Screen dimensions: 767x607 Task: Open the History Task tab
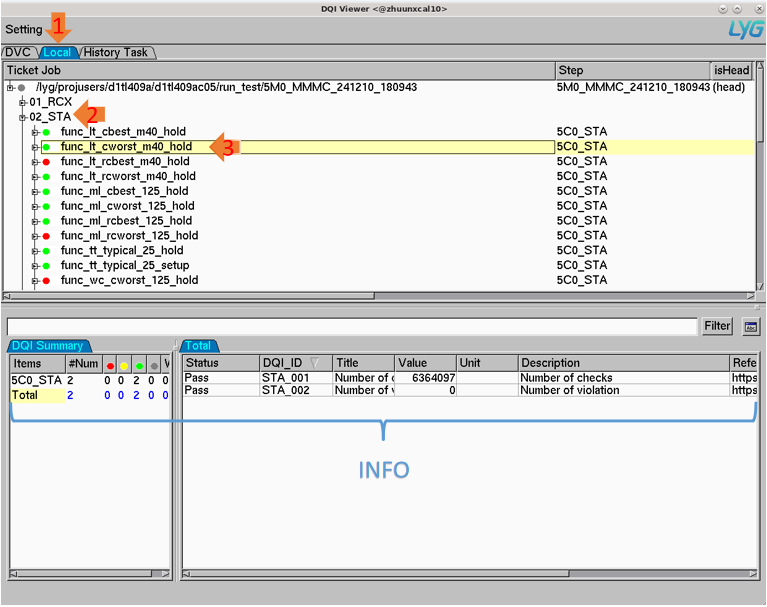tap(115, 52)
